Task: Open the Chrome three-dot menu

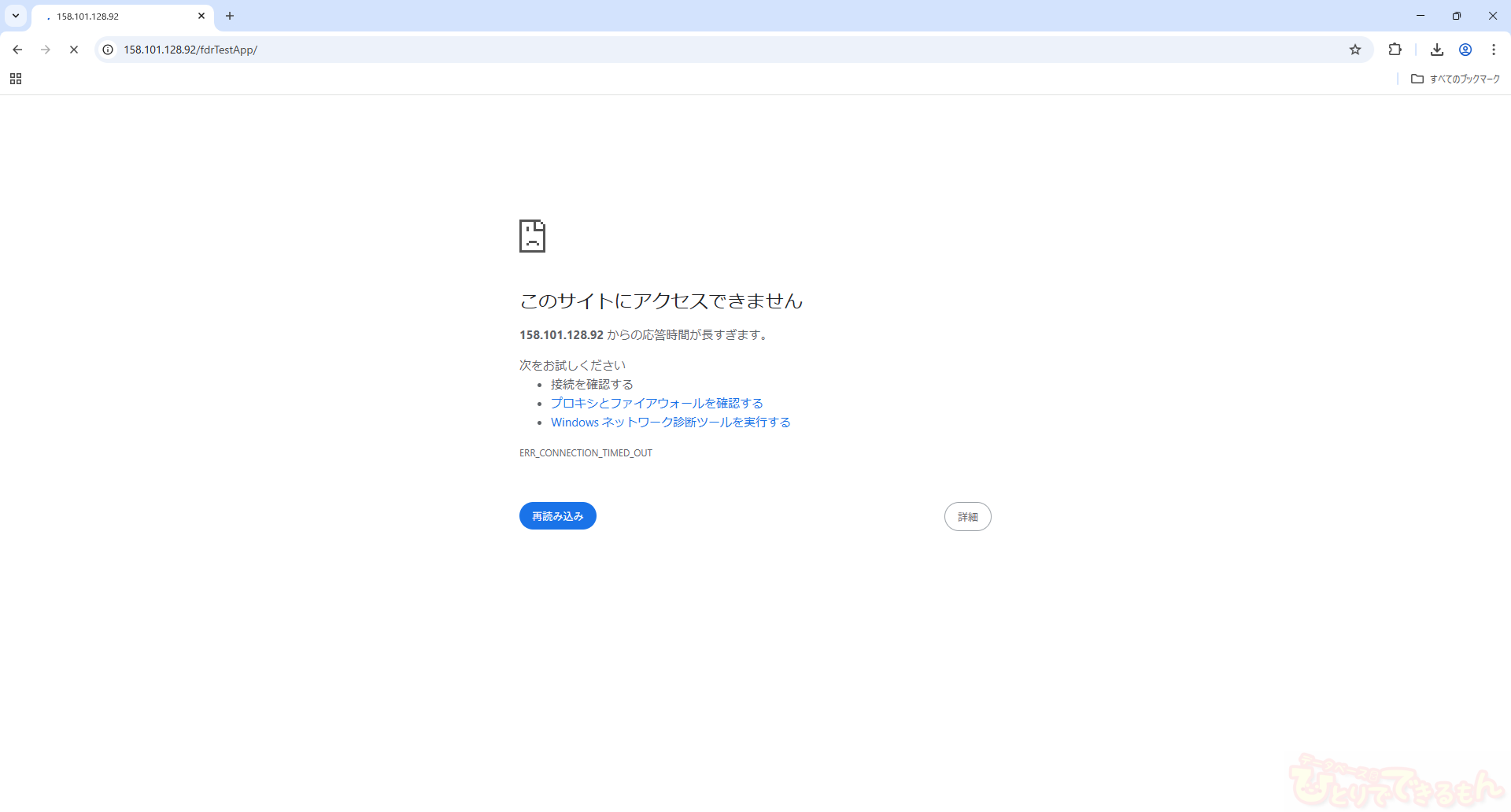Action: (x=1494, y=50)
